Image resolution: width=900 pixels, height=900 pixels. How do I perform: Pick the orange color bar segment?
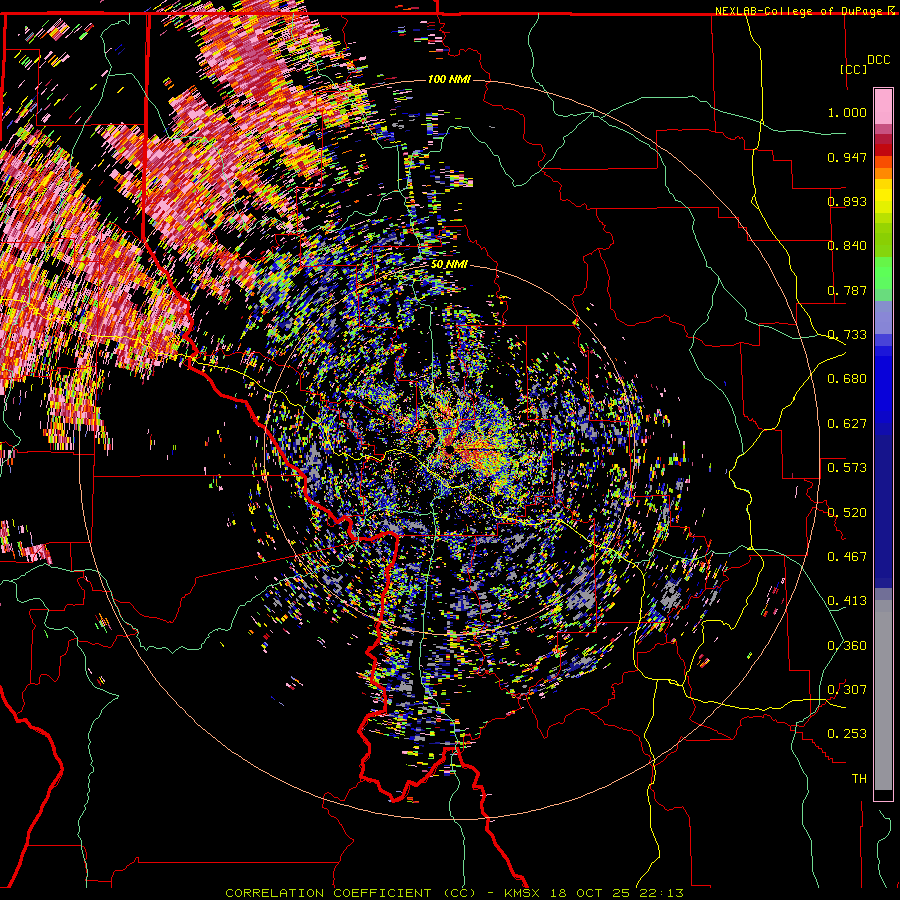click(883, 173)
